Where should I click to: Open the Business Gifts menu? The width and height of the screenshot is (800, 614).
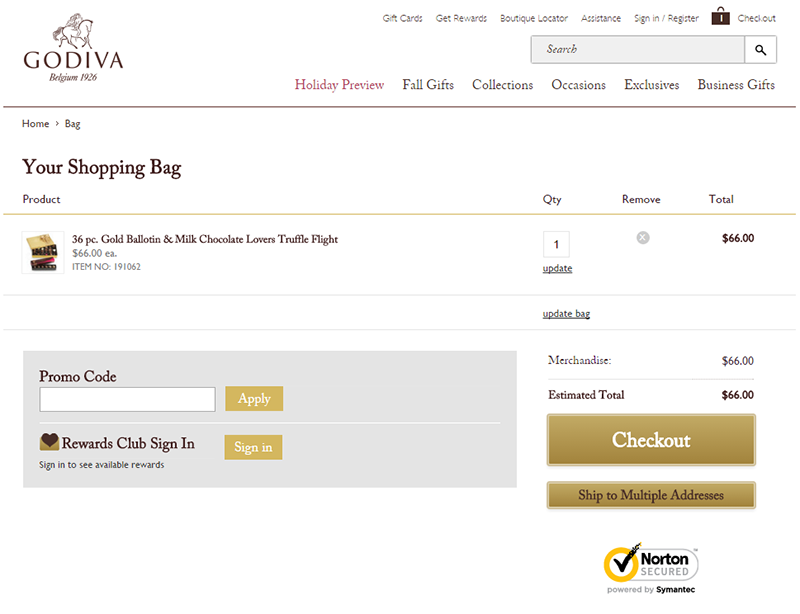pos(736,85)
